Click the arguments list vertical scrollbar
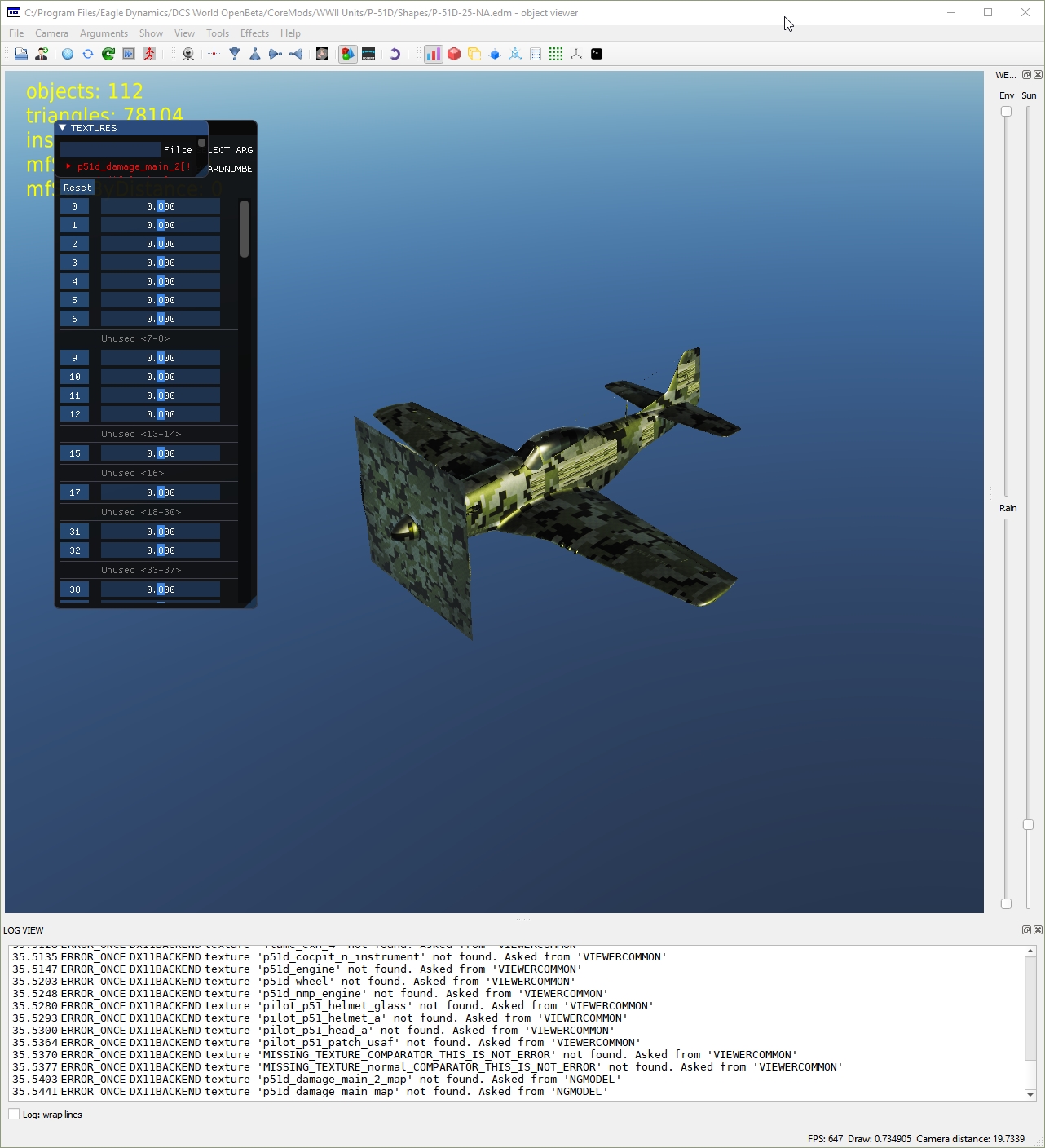The image size is (1045, 1148). [x=245, y=229]
